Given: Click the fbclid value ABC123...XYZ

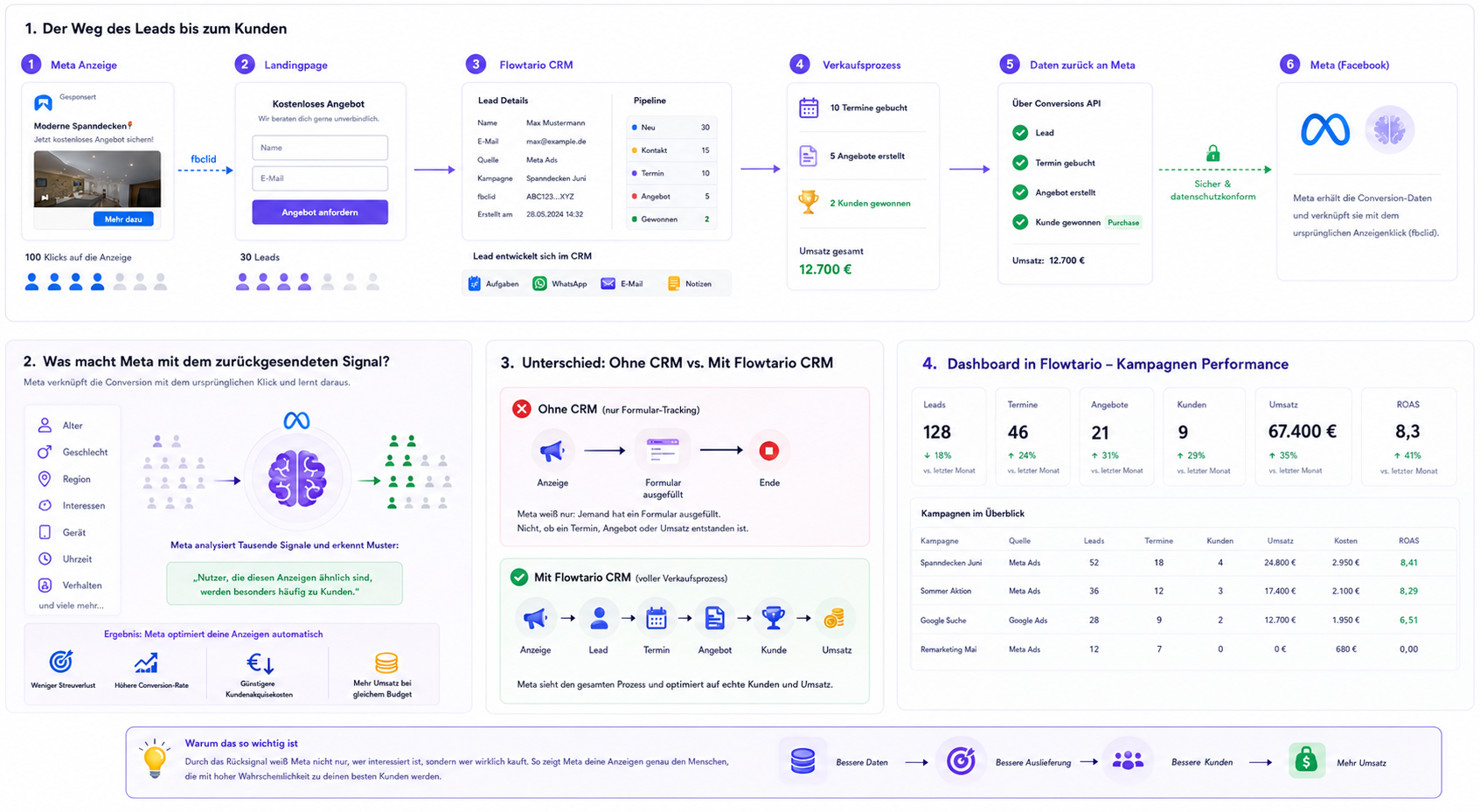Looking at the screenshot, I should click(x=551, y=197).
